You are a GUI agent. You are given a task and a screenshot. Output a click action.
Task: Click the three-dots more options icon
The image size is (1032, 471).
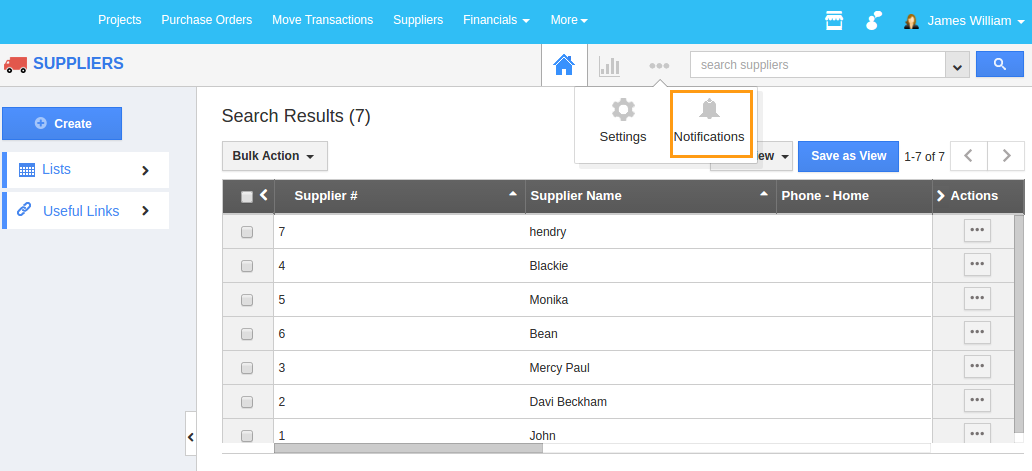point(658,66)
